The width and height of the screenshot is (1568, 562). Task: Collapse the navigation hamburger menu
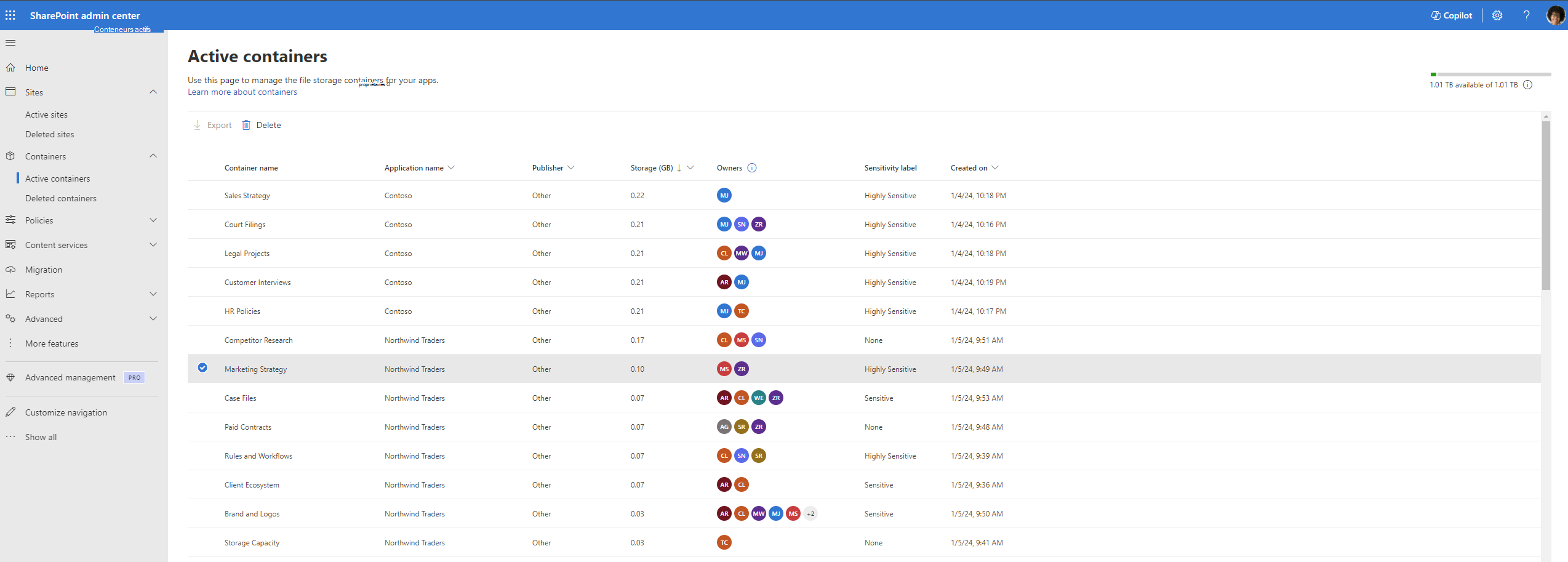pos(10,43)
